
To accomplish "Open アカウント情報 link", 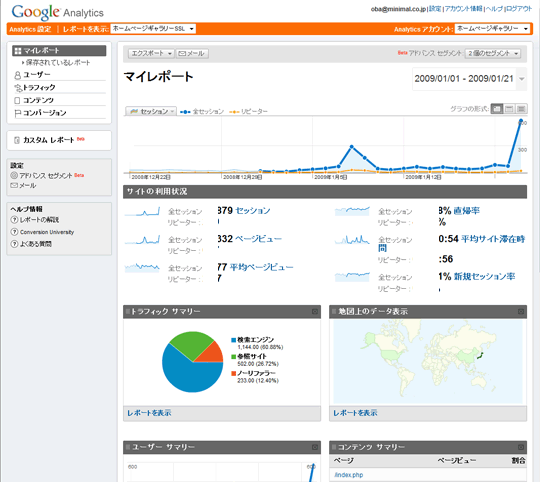I will point(464,9).
